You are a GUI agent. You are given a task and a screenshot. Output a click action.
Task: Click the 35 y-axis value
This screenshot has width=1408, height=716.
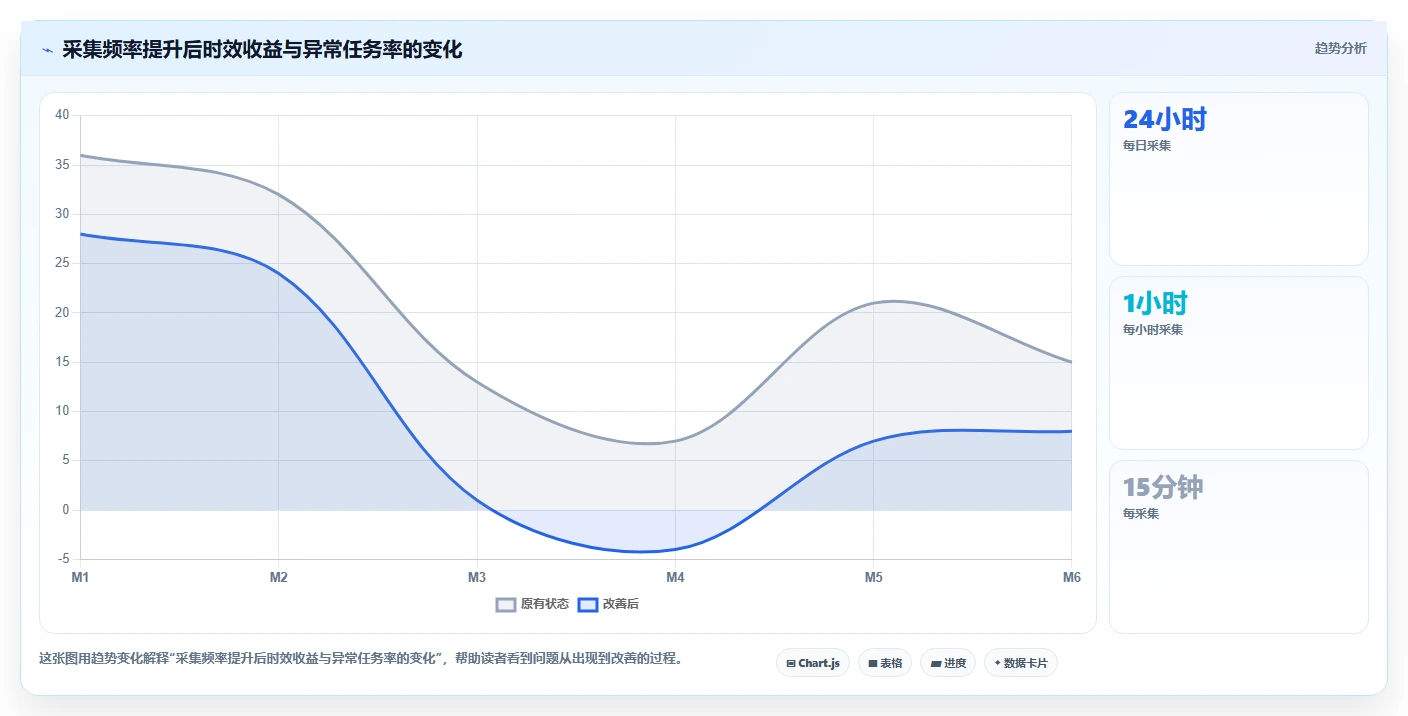(x=62, y=164)
